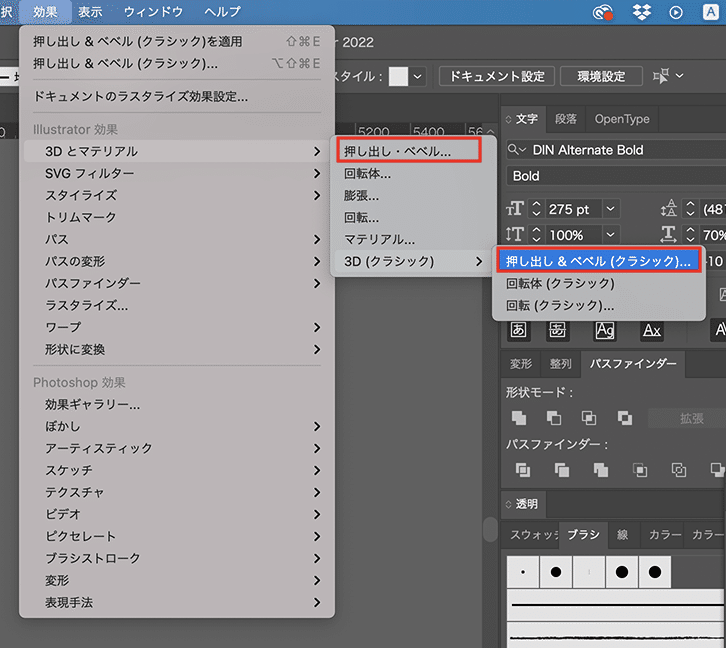This screenshot has height=648, width=726.
Task: Open the 275 pt font size dropdown
Action: [611, 209]
